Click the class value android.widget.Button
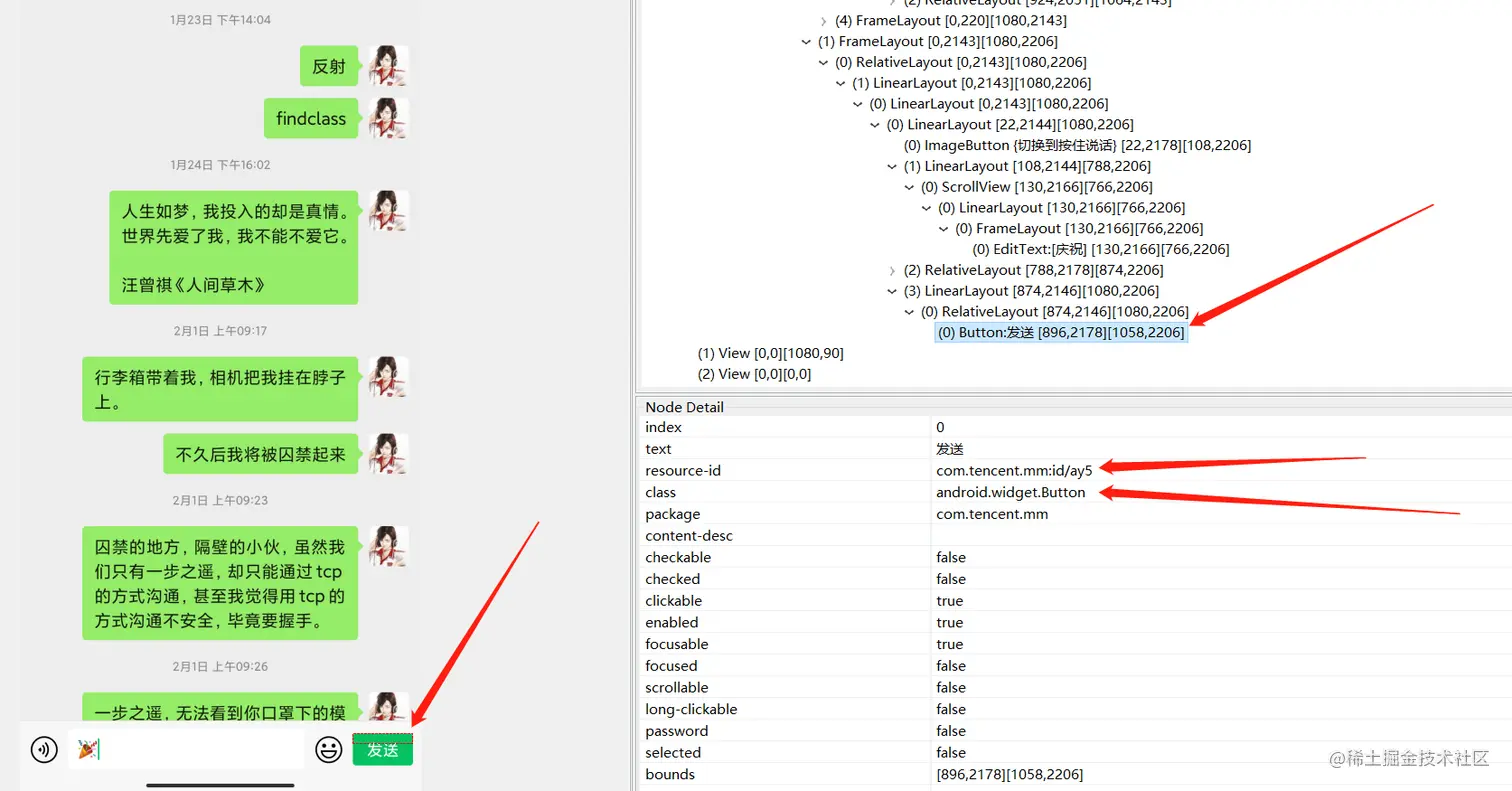The height and width of the screenshot is (791, 1512). coord(1010,492)
